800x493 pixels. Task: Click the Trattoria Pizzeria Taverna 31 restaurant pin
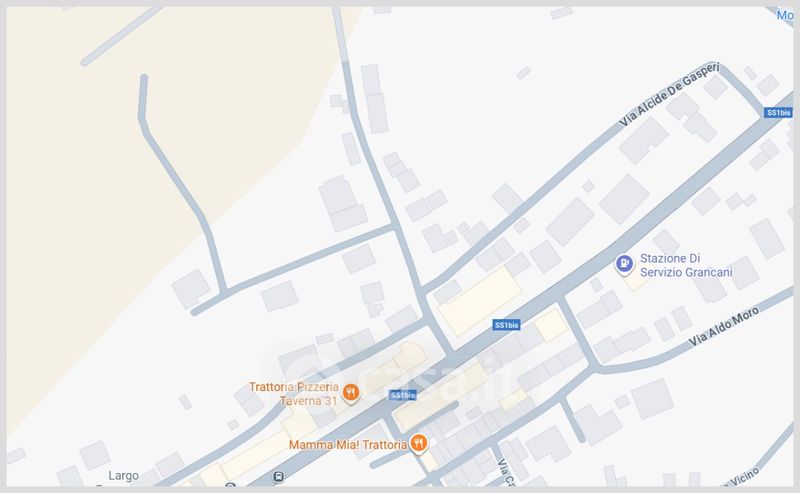pos(351,393)
